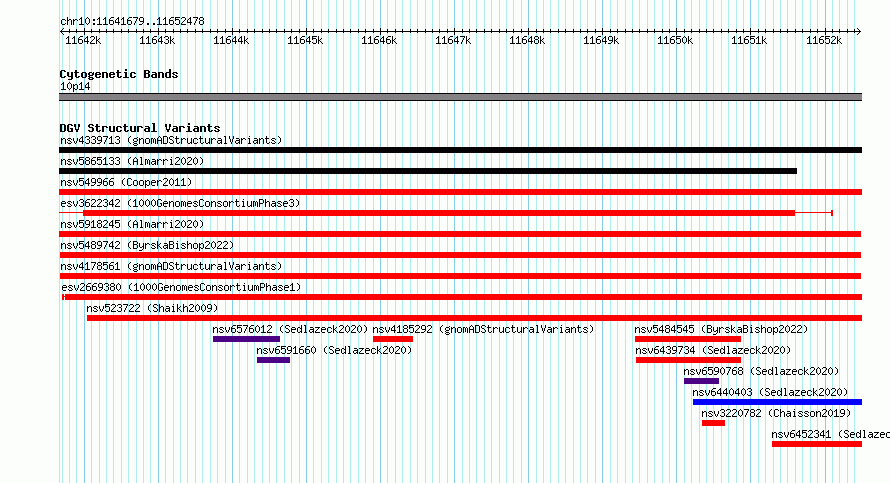Screen dimensions: 890x483
Task: Open nsv6439734 (Sedlazeck2020) label
Action: click(713, 350)
